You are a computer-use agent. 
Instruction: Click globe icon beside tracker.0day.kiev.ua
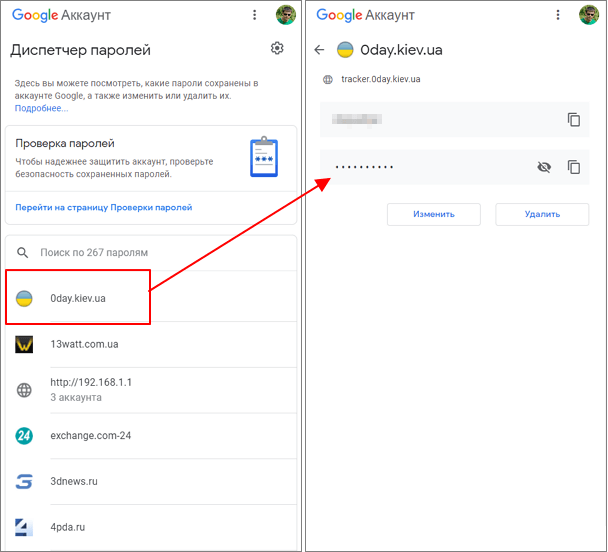(x=328, y=79)
